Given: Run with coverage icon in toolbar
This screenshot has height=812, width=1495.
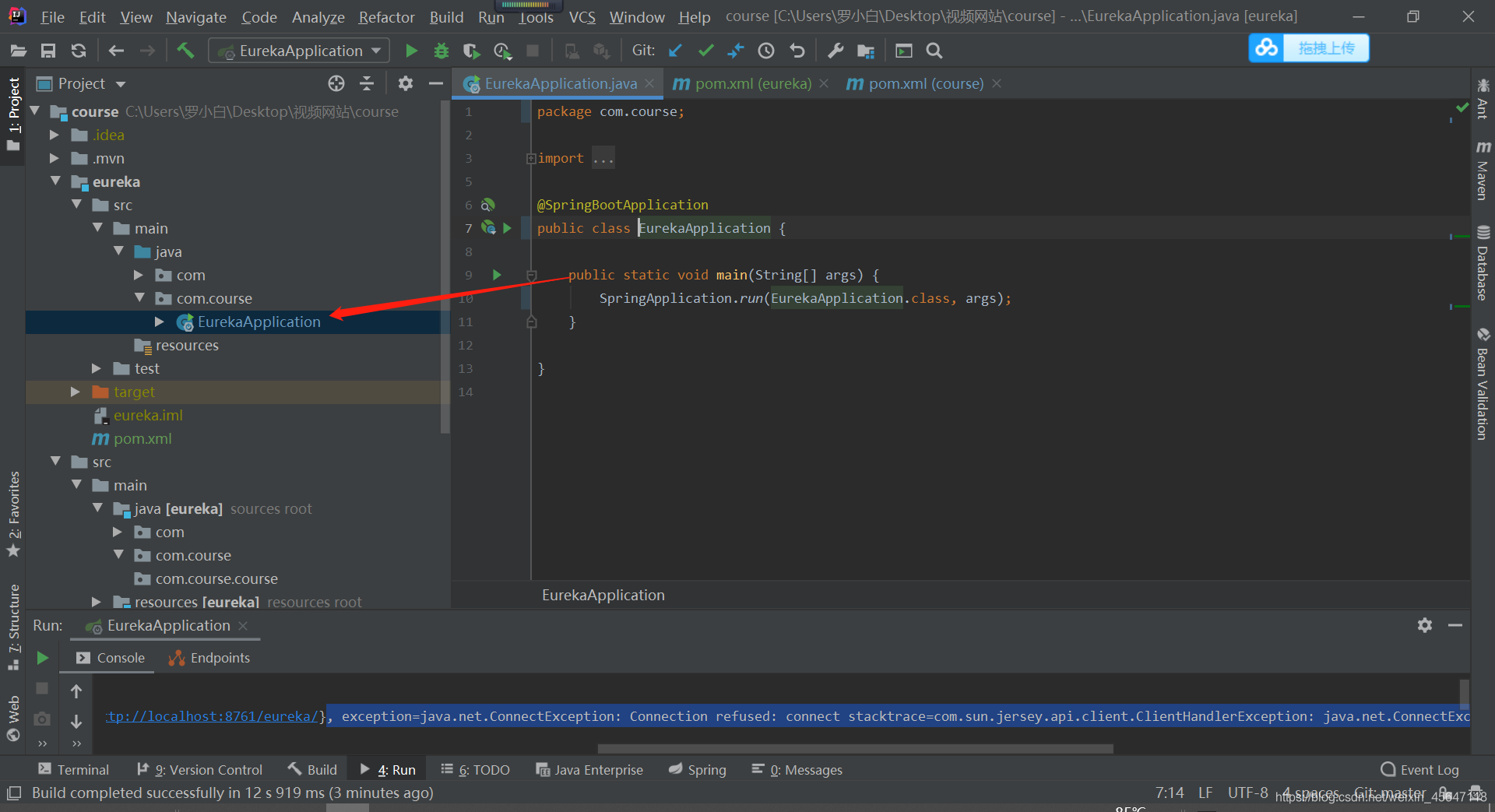Looking at the screenshot, I should tap(471, 51).
